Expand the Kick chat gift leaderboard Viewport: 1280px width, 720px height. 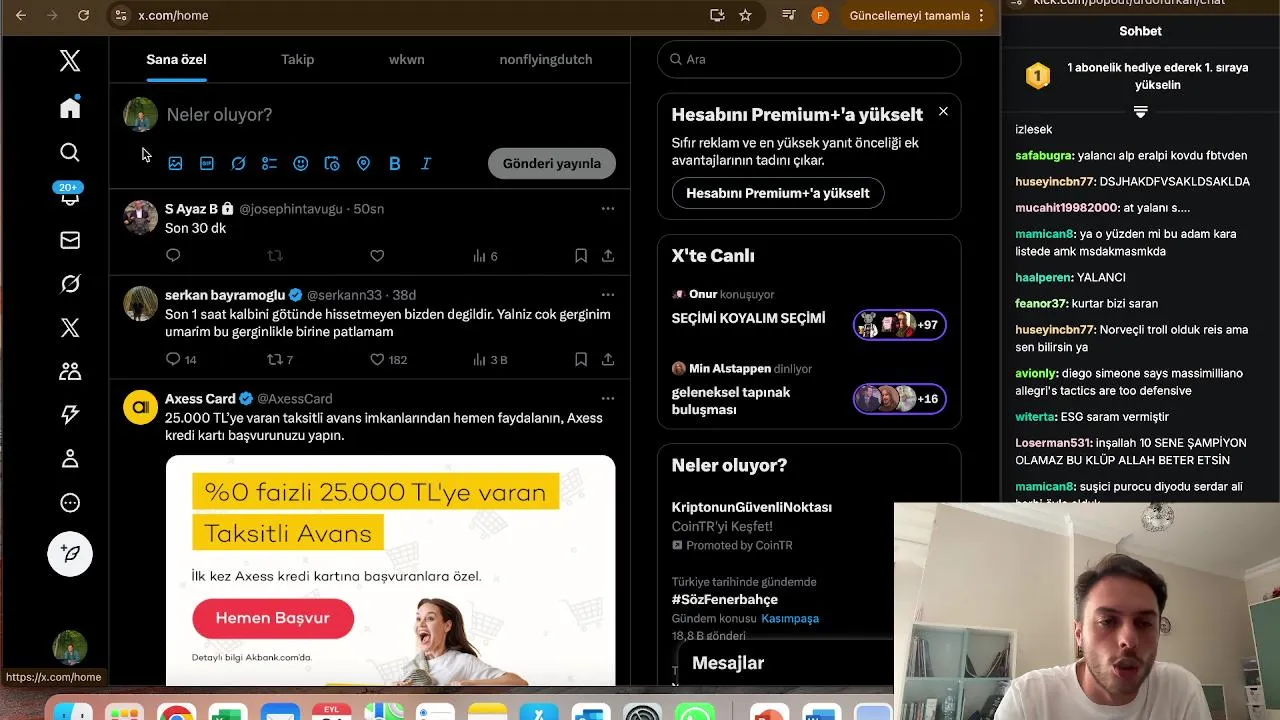[1141, 111]
